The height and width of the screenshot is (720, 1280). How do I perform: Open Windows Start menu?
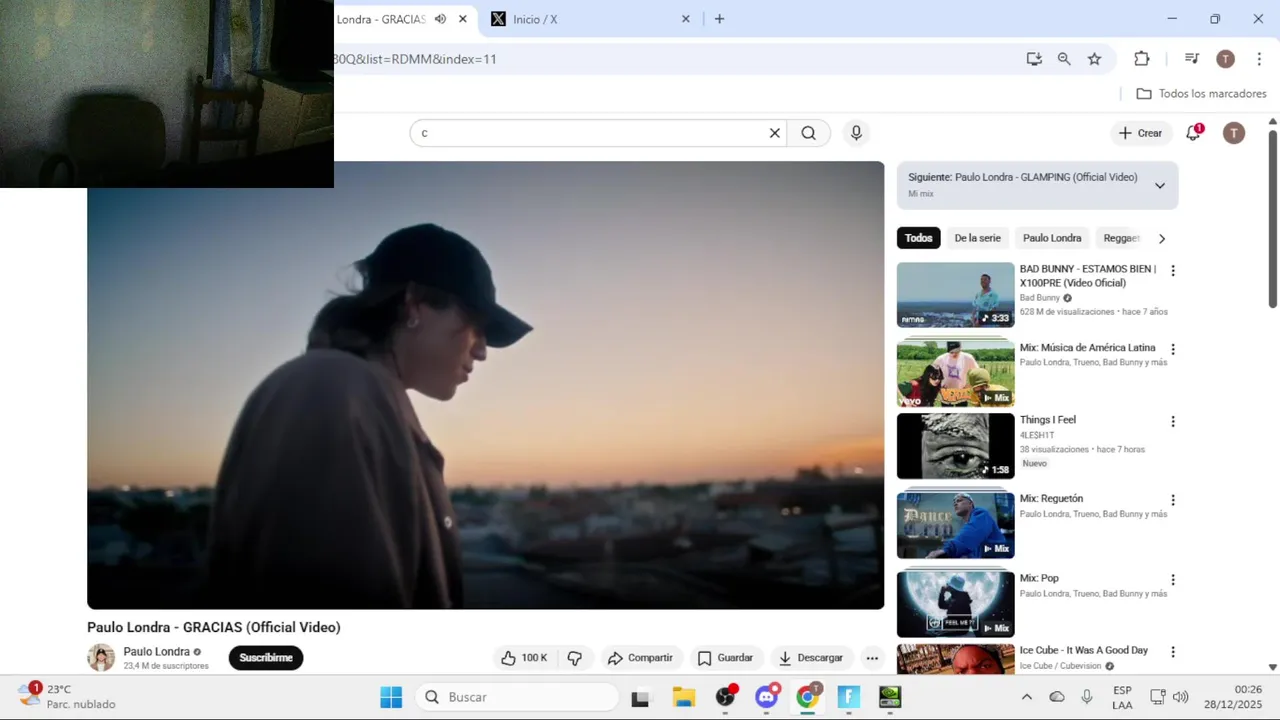tap(391, 697)
